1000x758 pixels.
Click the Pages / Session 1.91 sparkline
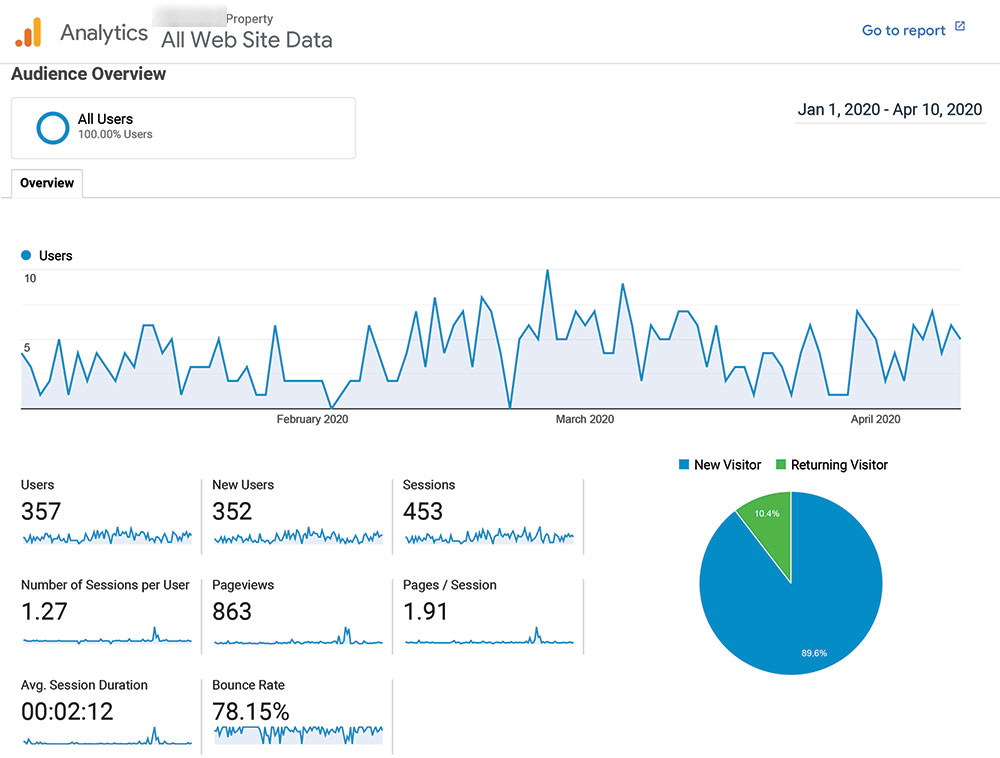pyautogui.click(x=489, y=636)
